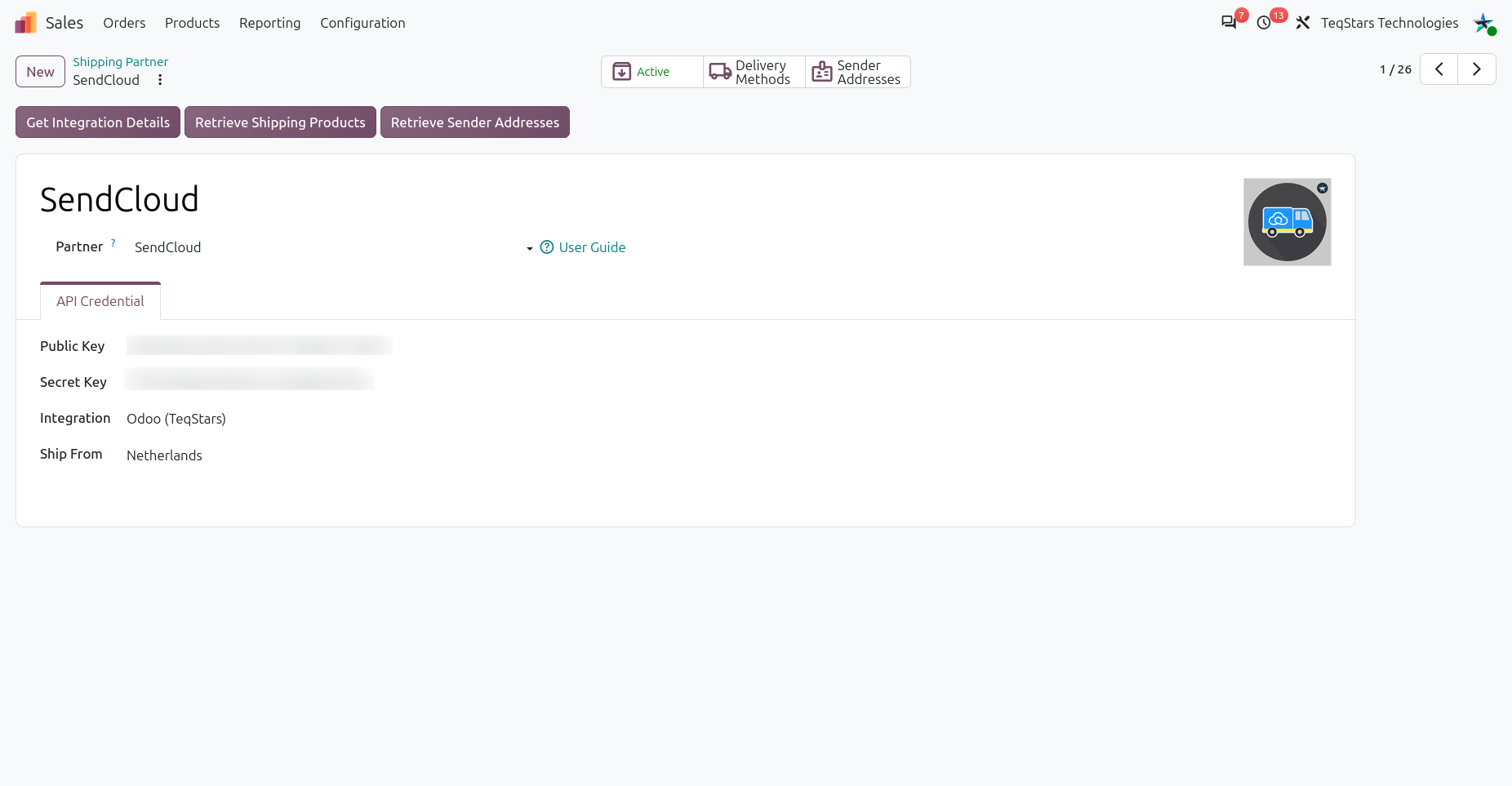Viewport: 1512px width, 786px height.
Task: Click the Public Key input field
Action: pos(260,345)
